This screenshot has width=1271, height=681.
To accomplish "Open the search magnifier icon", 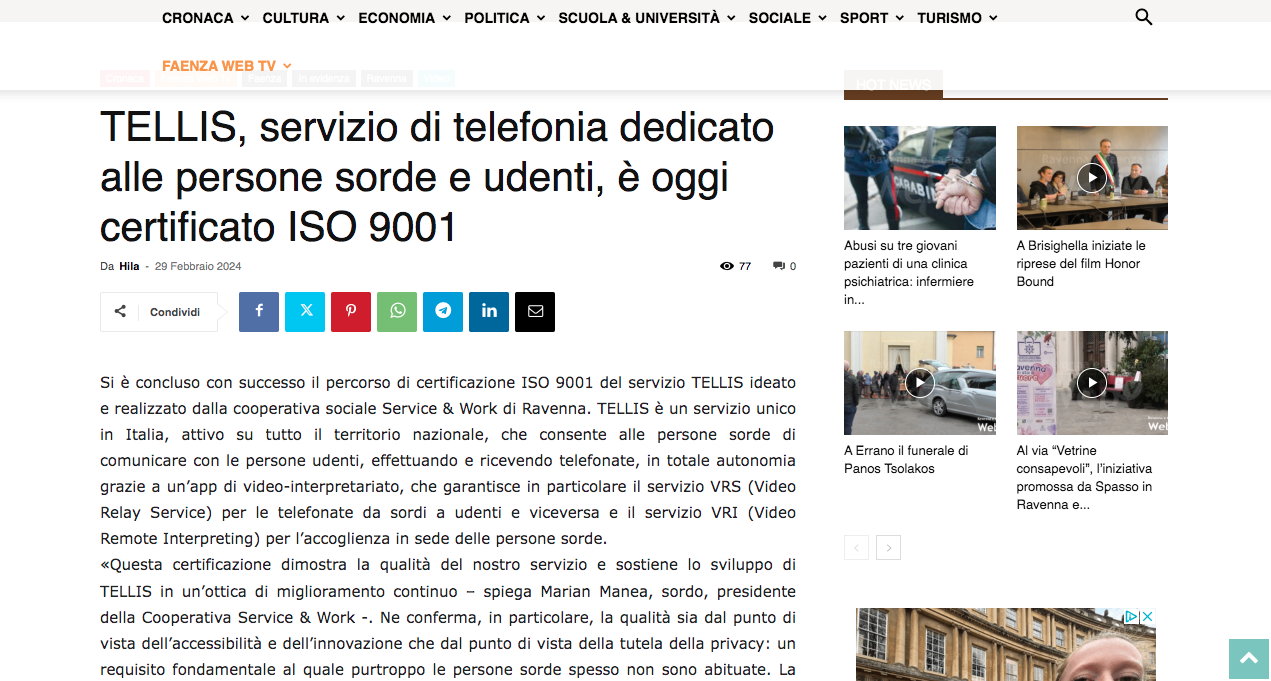I will [x=1144, y=17].
